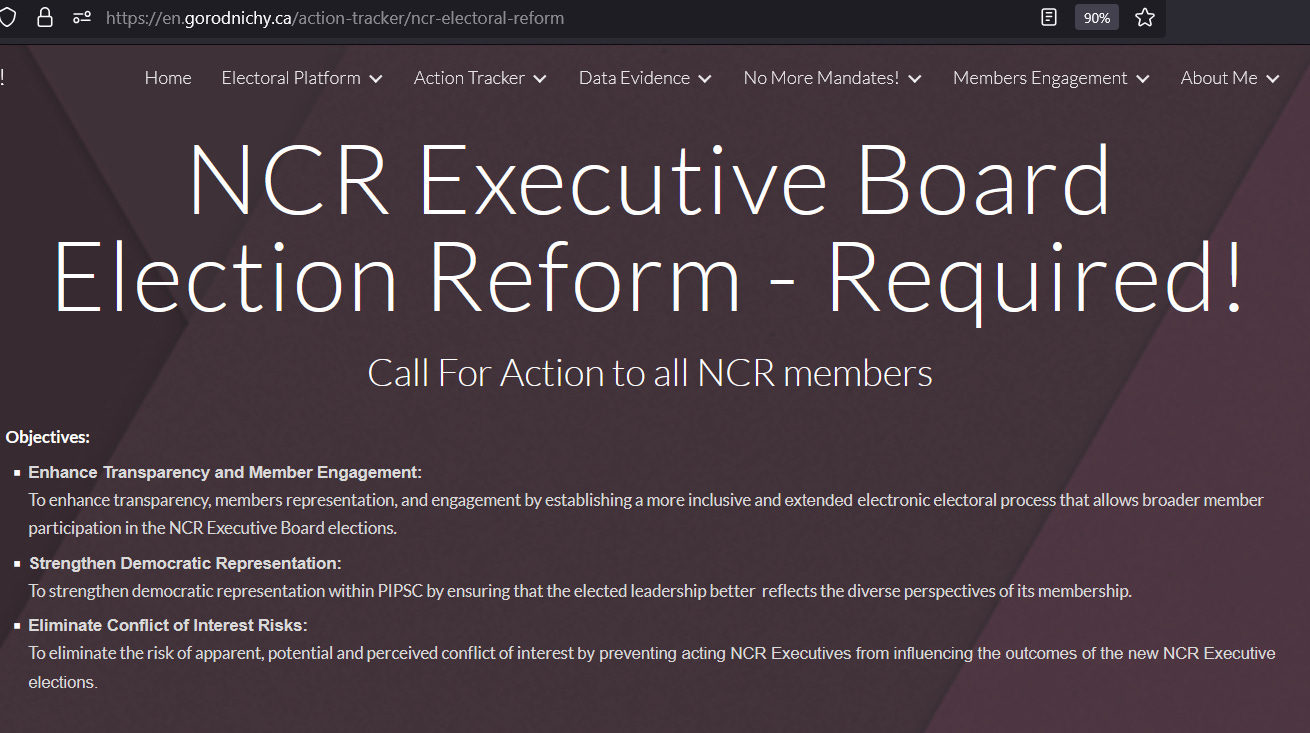Expand the Electoral Platform chevron
This screenshot has width=1310, height=733.
[x=376, y=79]
